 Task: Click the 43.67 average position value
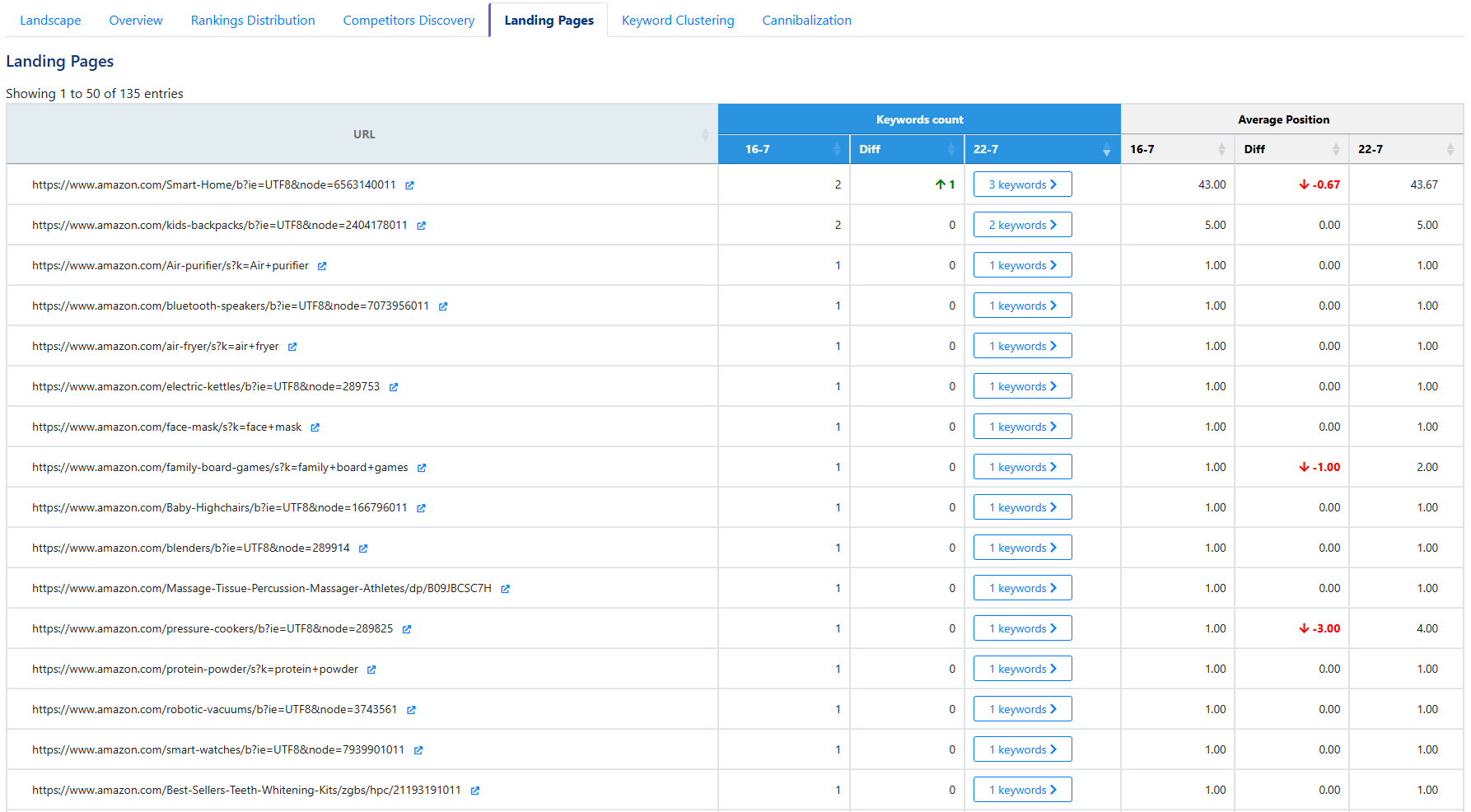click(1424, 184)
